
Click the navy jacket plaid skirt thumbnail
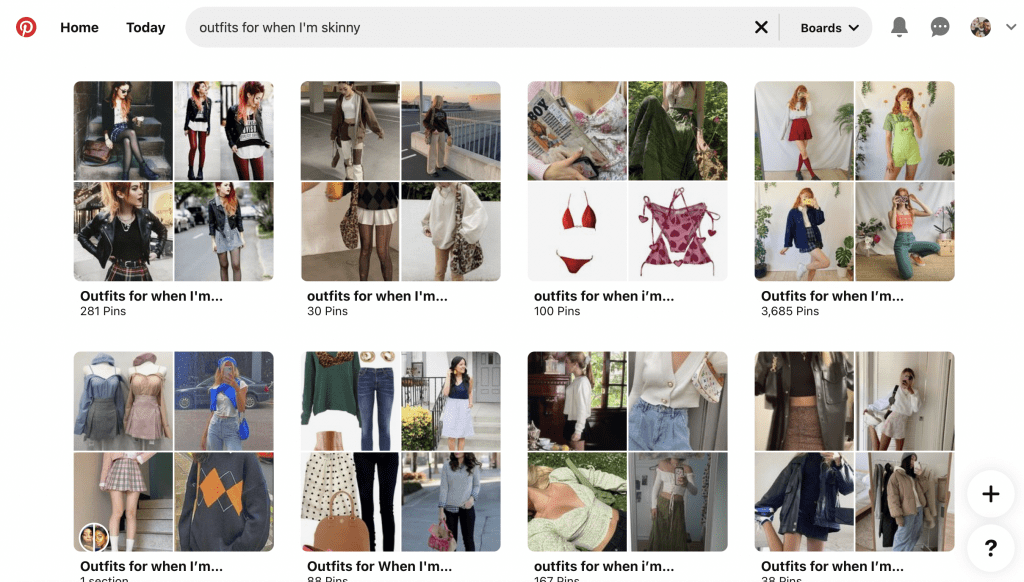804,232
